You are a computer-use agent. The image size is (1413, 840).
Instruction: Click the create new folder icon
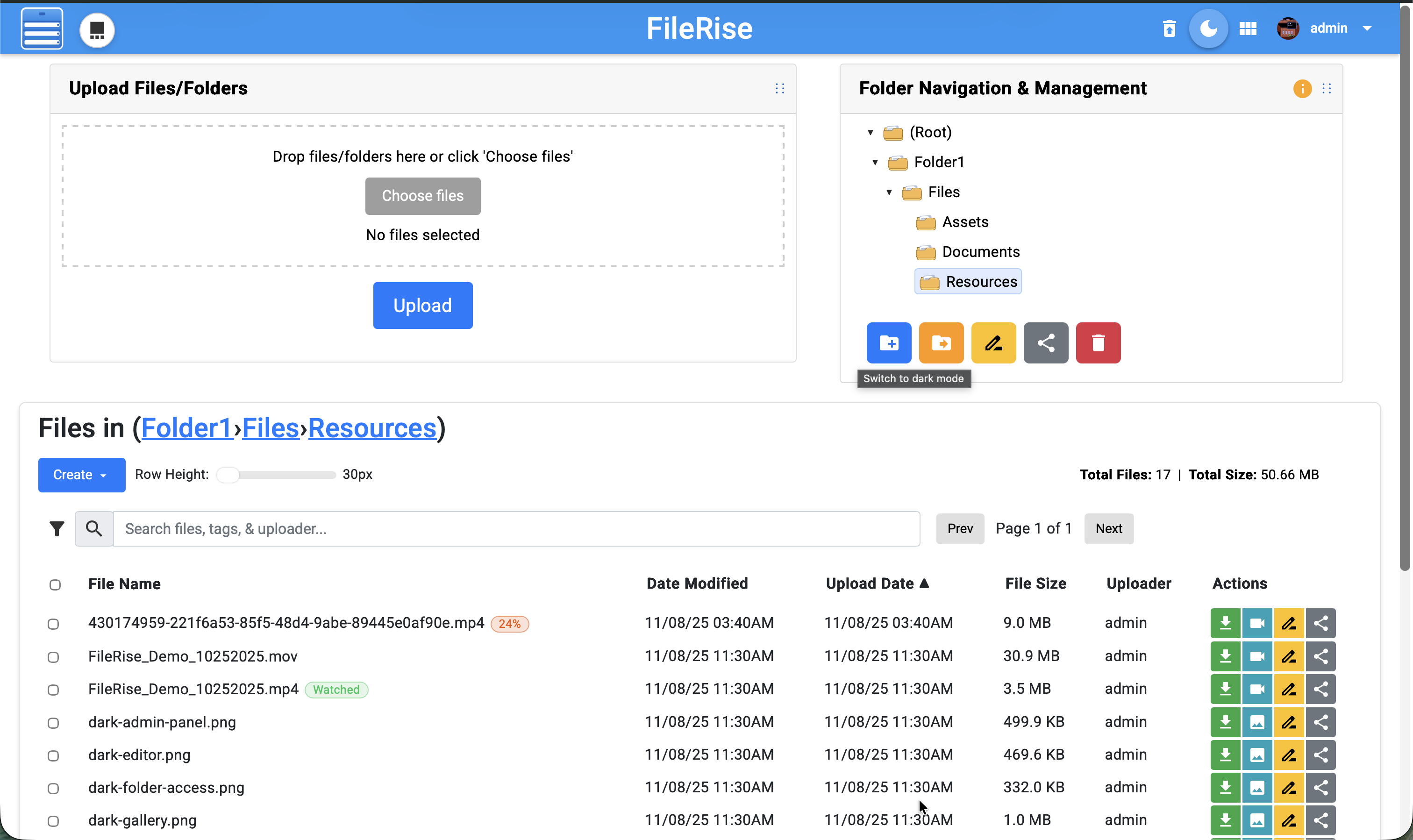(x=888, y=343)
